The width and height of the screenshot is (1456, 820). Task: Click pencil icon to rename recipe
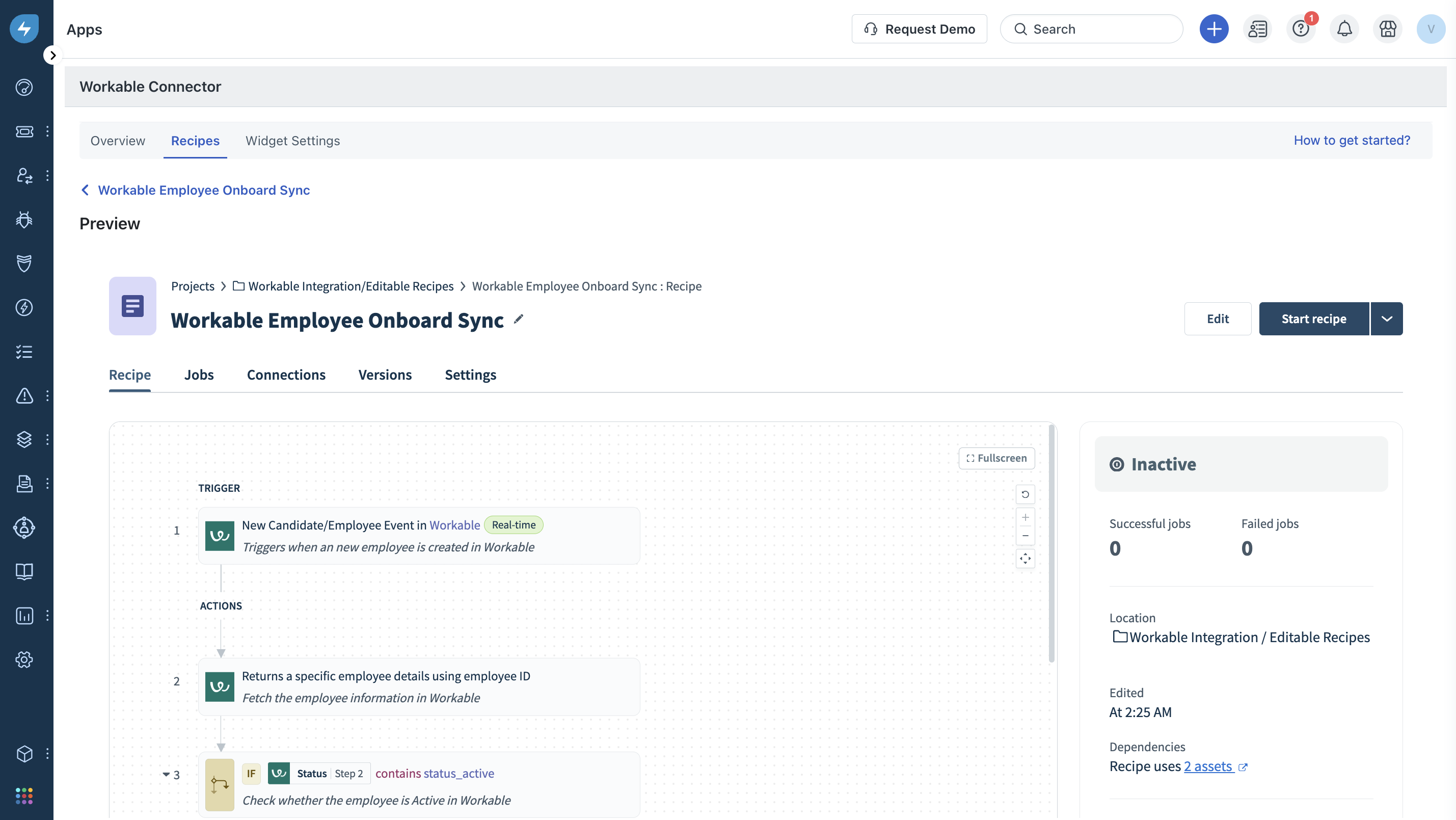[x=518, y=320]
